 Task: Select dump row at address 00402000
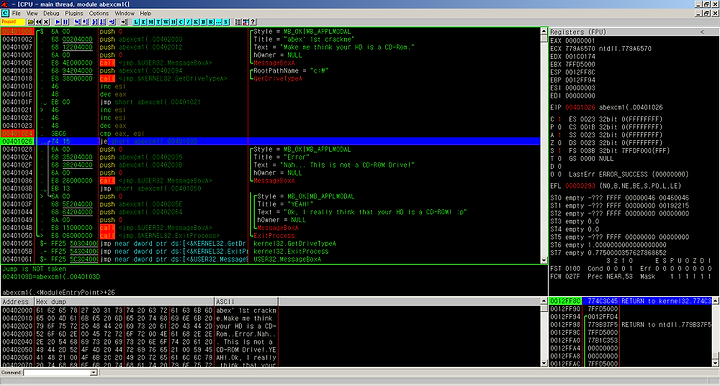(x=139, y=310)
